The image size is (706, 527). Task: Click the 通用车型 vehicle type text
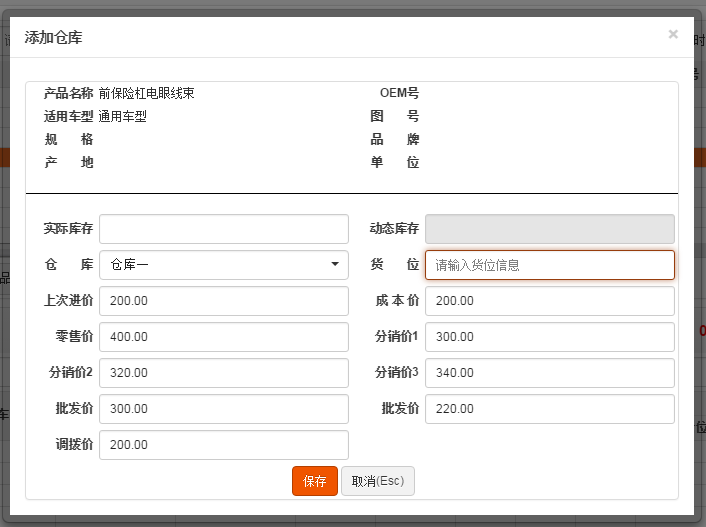[122, 116]
